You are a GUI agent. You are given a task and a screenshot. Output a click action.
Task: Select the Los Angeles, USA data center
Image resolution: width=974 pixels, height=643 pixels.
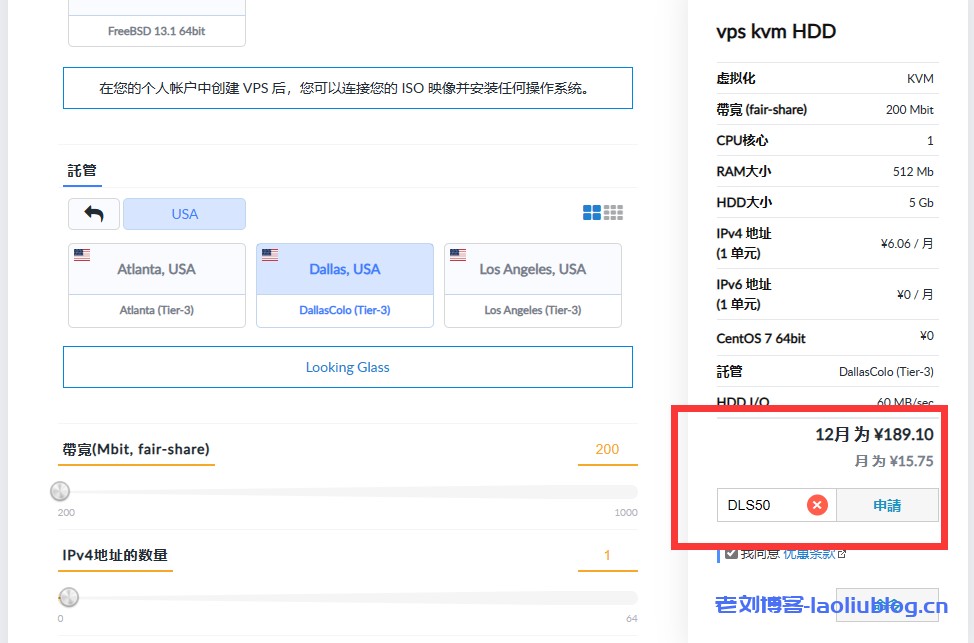532,269
